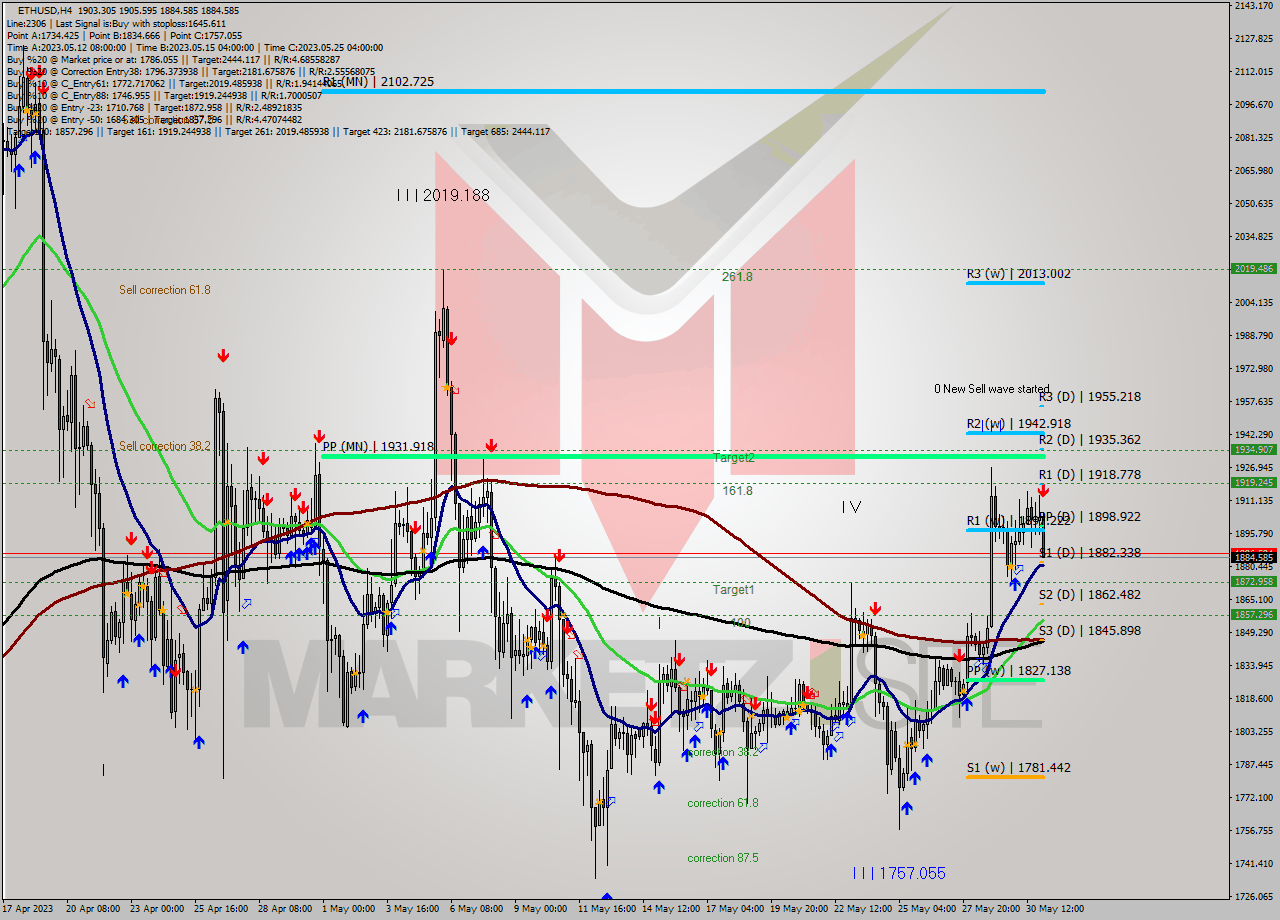Click the S2 (D) | 1862.482 label

click(x=1089, y=595)
